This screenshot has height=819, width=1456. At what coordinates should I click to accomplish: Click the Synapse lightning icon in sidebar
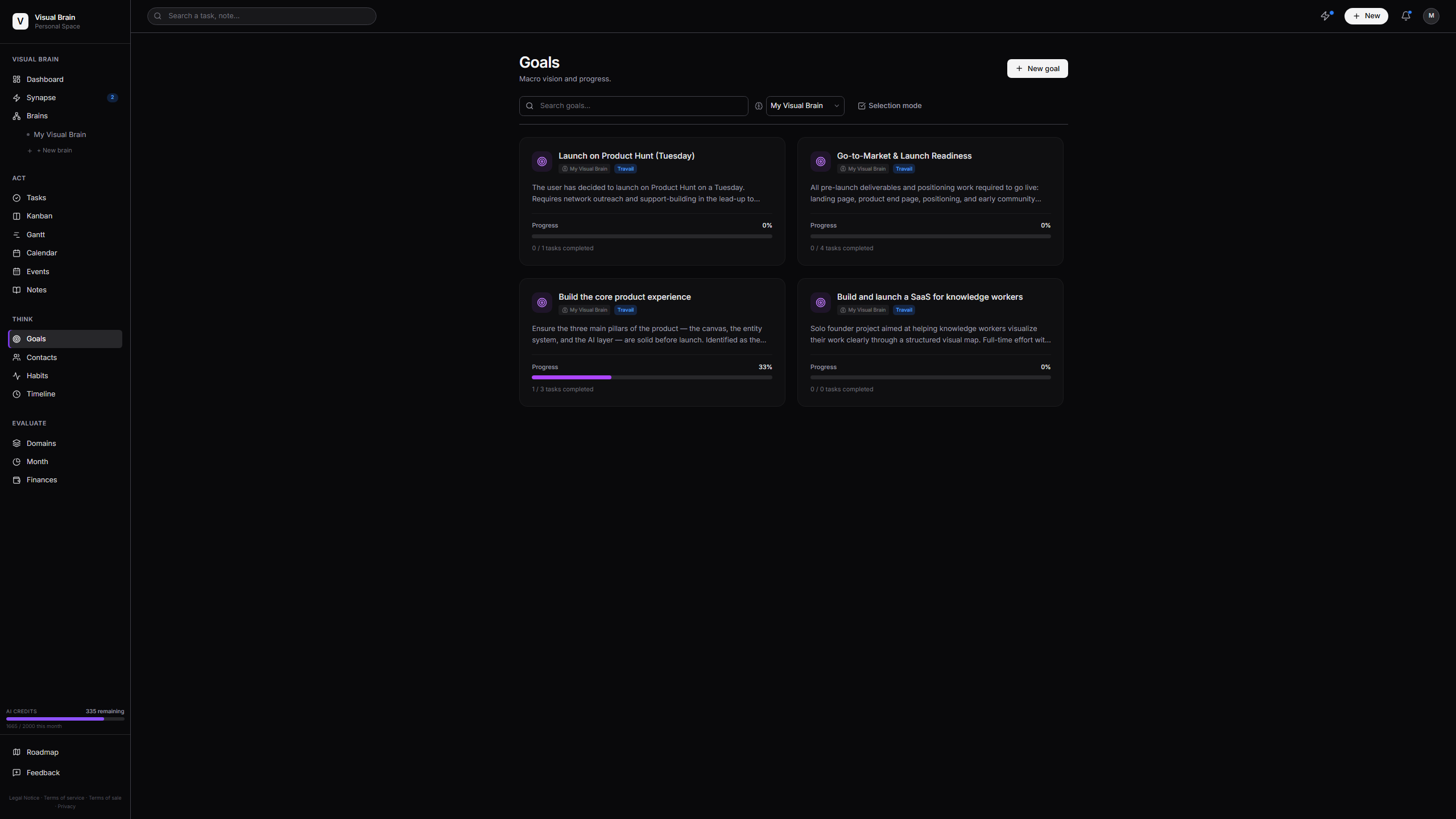[16, 98]
